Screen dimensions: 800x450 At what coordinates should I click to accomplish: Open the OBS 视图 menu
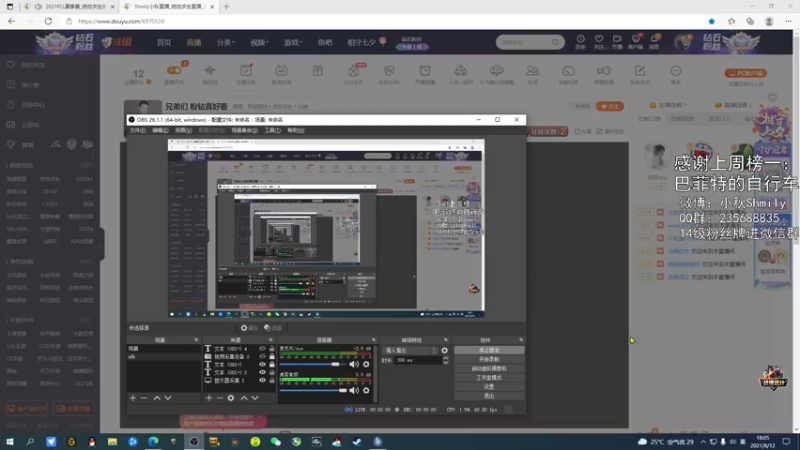pyautogui.click(x=183, y=131)
